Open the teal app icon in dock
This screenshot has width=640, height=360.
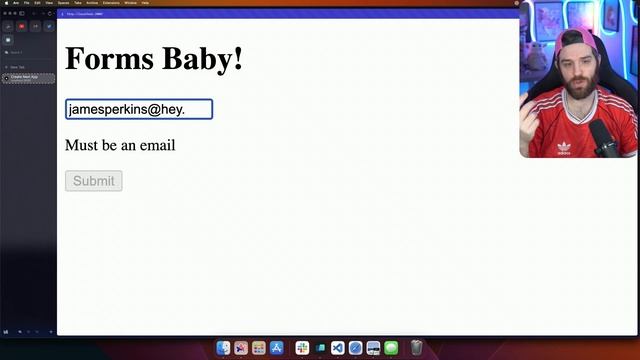pos(320,348)
